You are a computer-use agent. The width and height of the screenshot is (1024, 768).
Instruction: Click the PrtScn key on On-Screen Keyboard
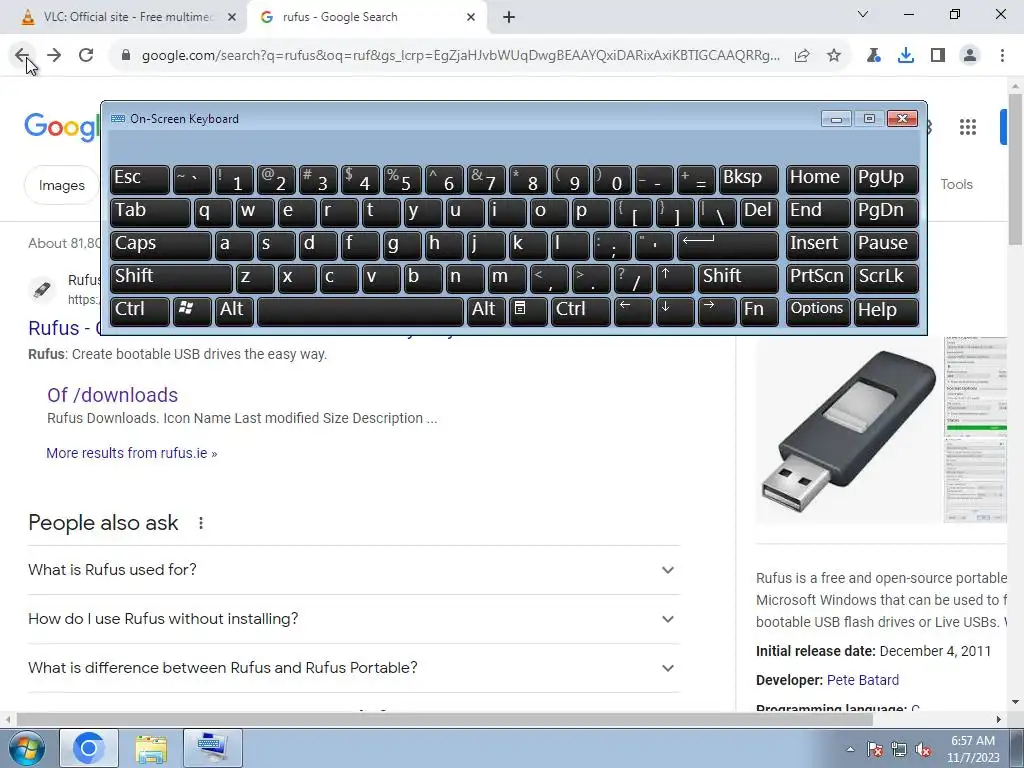(x=818, y=278)
